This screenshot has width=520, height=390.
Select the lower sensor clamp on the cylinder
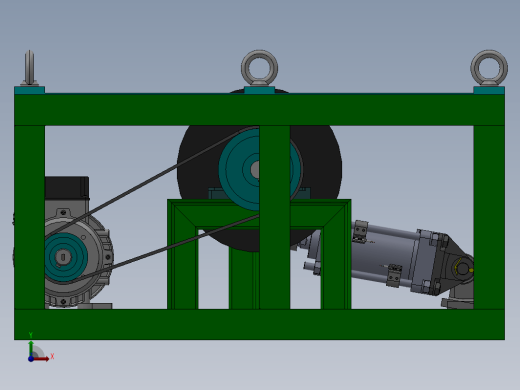[394, 276]
